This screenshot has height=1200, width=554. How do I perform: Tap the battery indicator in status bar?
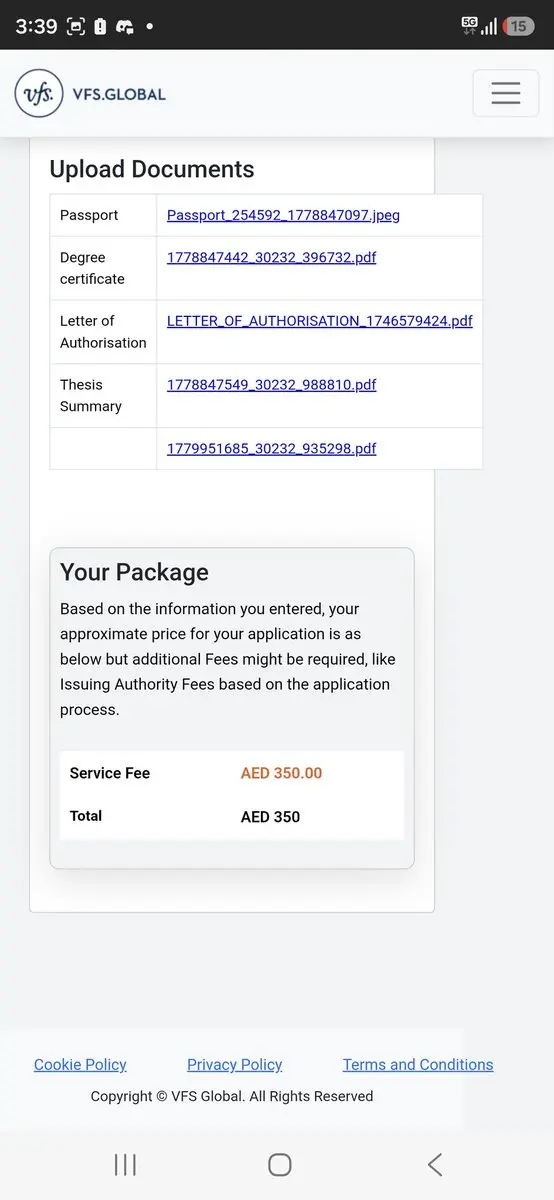pos(518,27)
